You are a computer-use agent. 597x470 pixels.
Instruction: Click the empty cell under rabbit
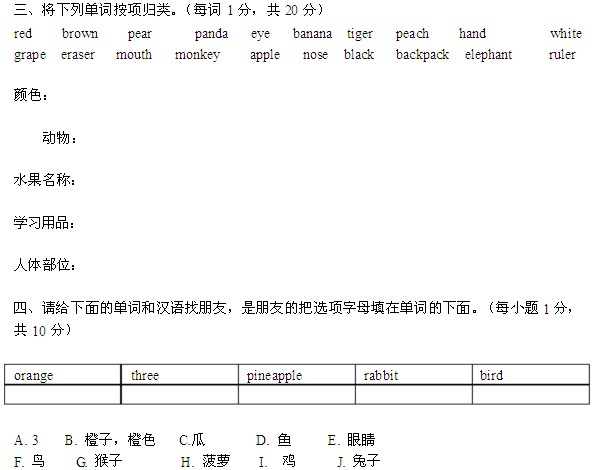pos(414,394)
